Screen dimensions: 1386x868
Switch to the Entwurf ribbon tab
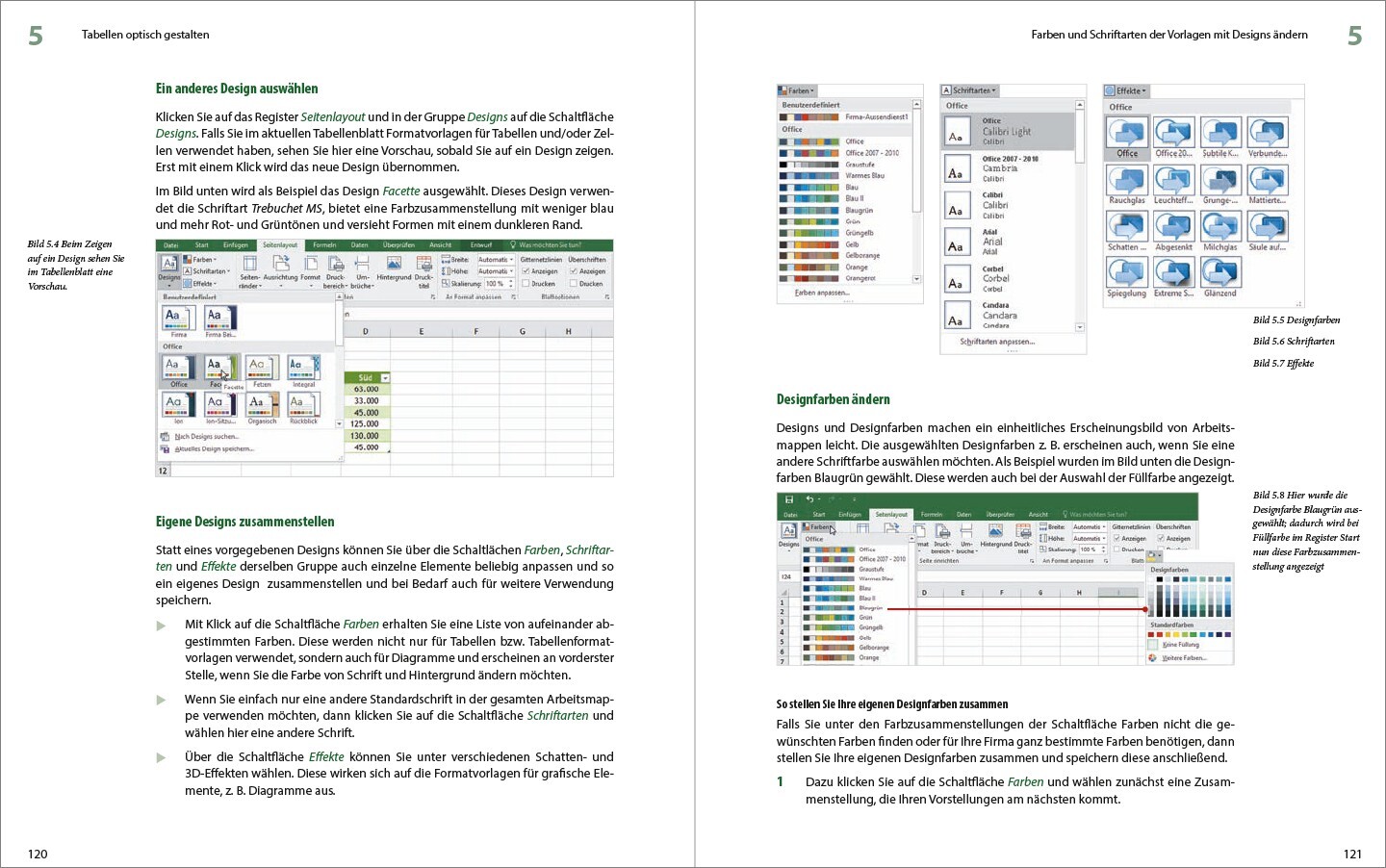(x=481, y=245)
